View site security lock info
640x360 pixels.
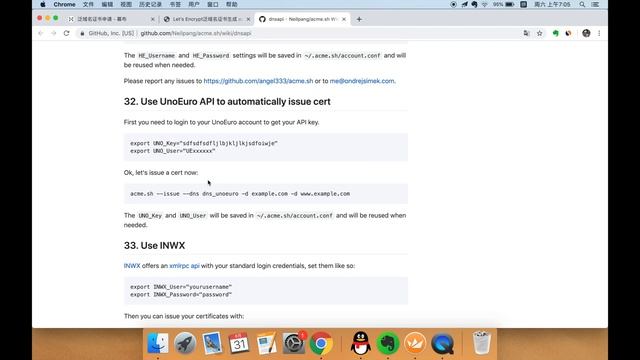tap(82, 33)
